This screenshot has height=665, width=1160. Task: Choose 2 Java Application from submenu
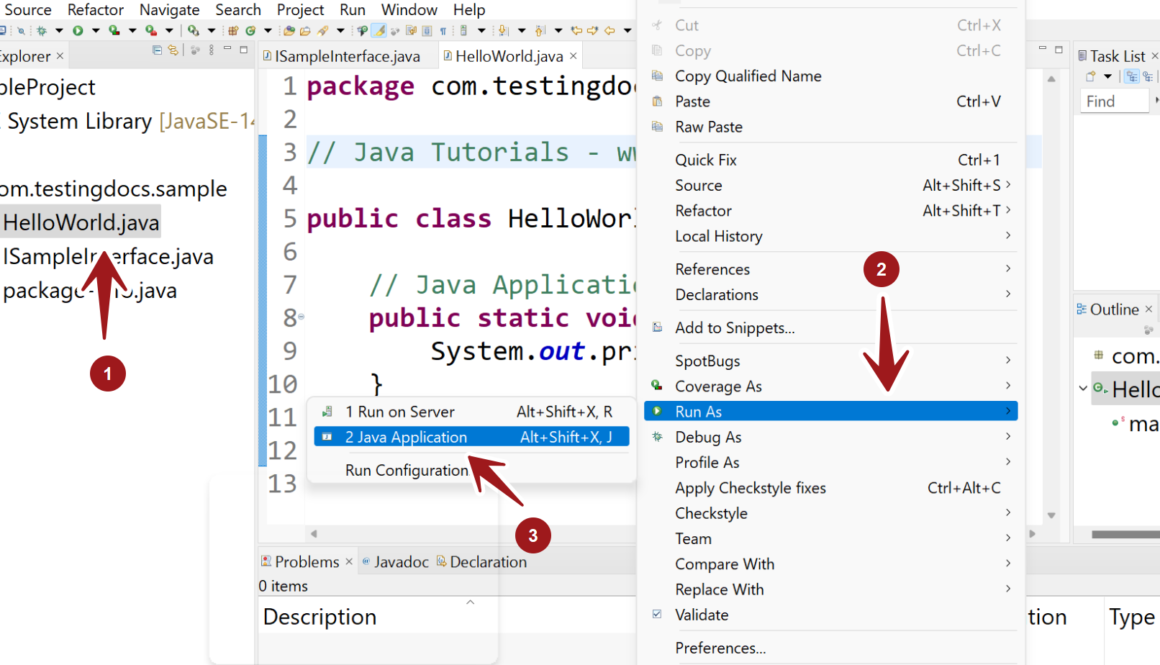click(x=405, y=437)
